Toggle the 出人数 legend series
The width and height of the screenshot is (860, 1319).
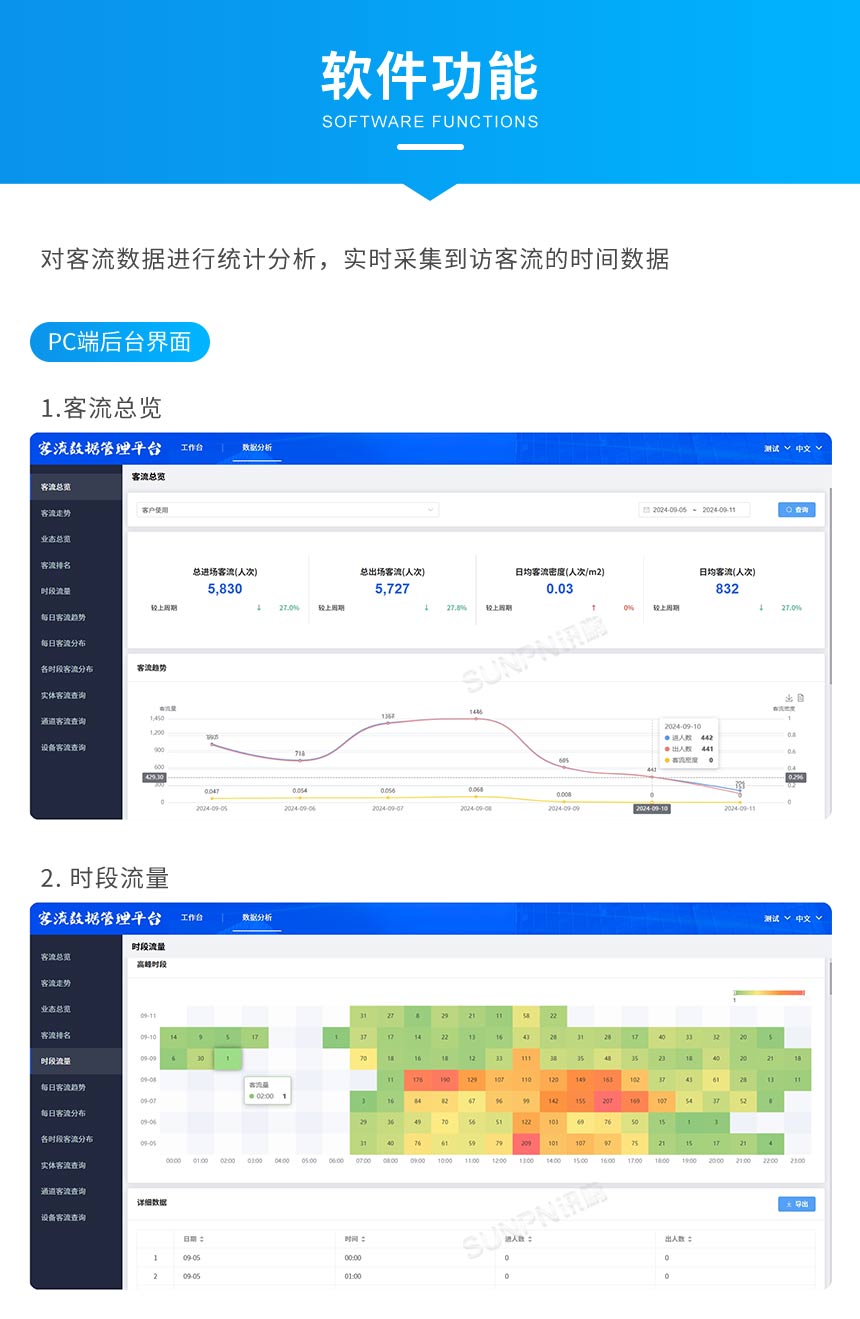pyautogui.click(x=681, y=748)
